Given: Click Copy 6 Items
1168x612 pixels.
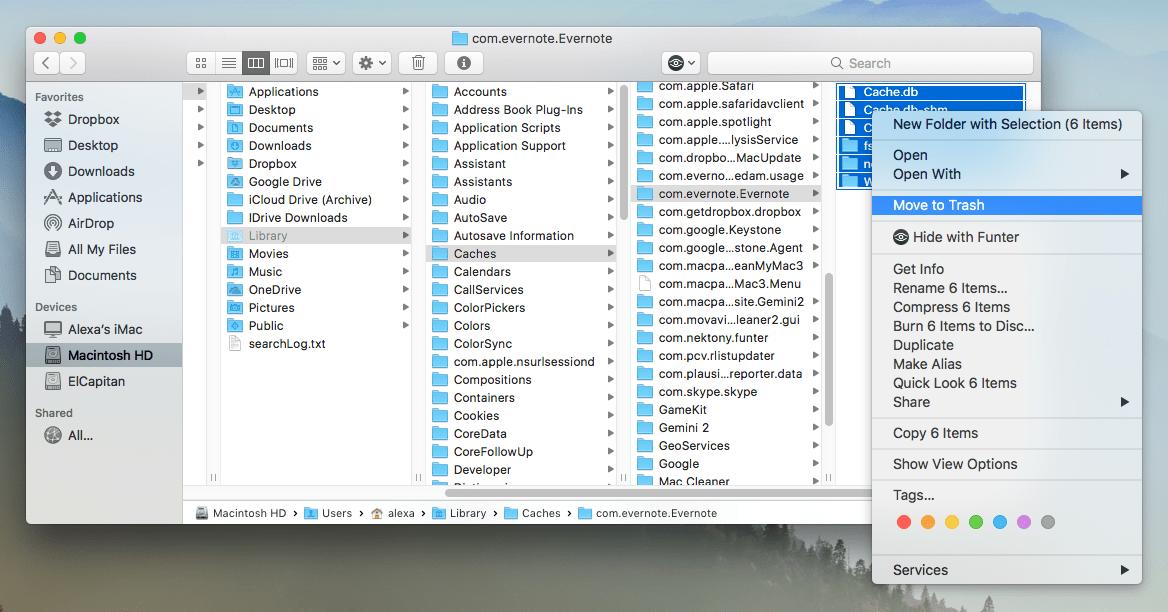Looking at the screenshot, I should tap(934, 433).
